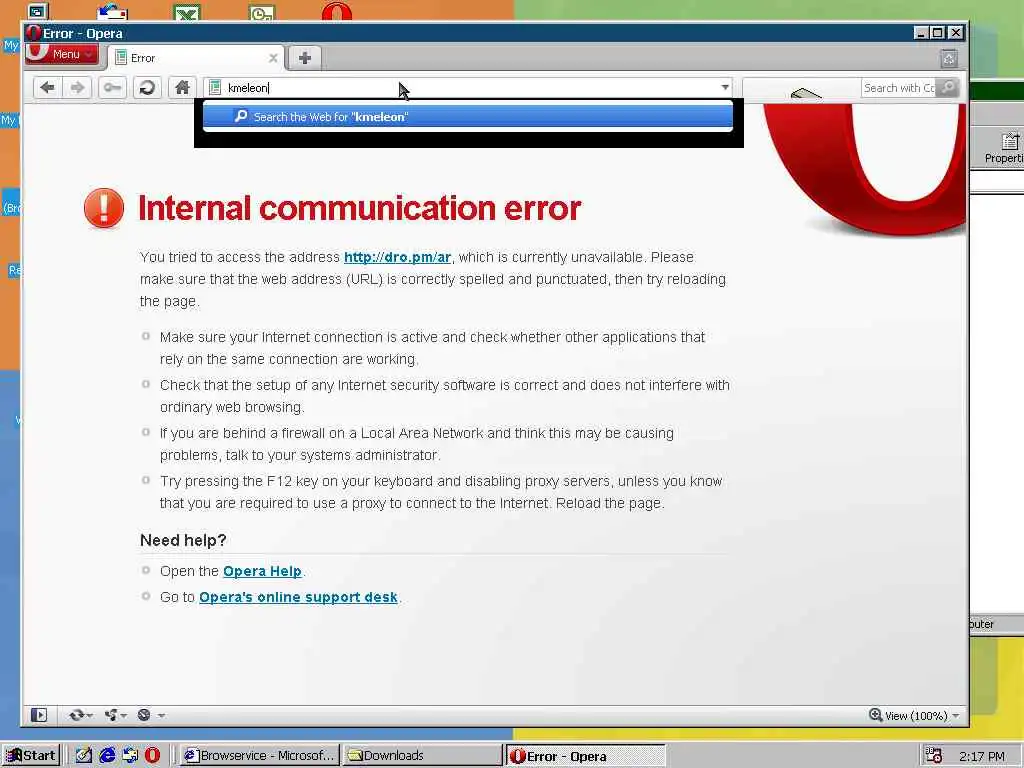Launch Opera from quick launch
The height and width of the screenshot is (768, 1024).
(x=152, y=756)
